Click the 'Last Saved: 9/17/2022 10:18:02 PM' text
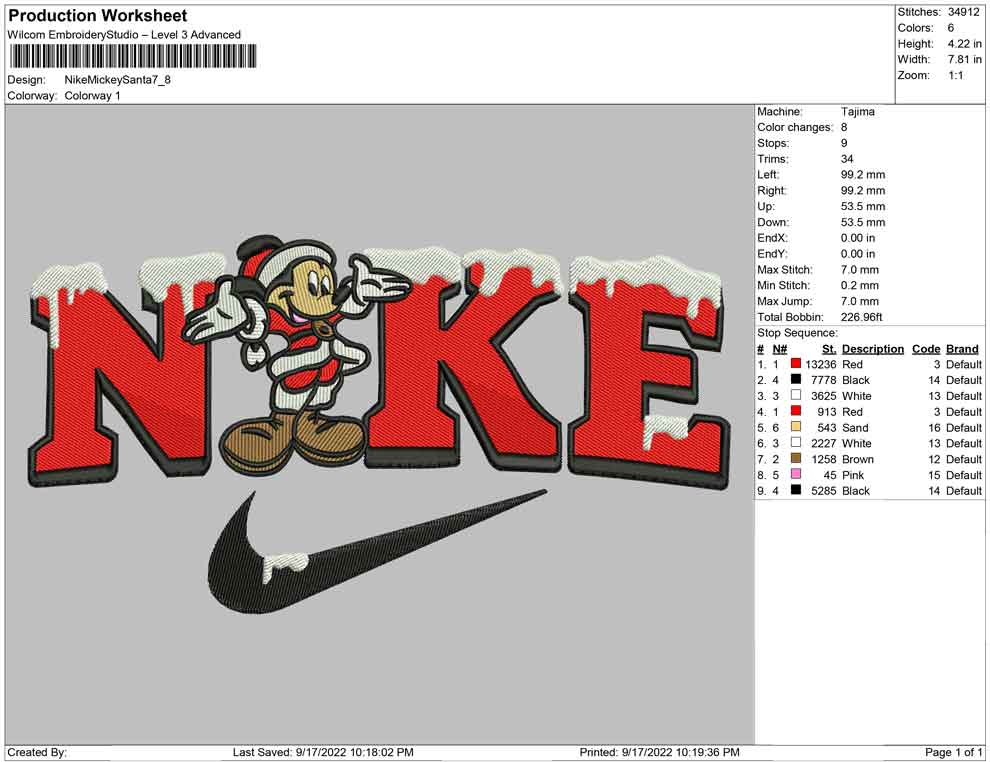Image resolution: width=990 pixels, height=762 pixels. click(x=323, y=752)
